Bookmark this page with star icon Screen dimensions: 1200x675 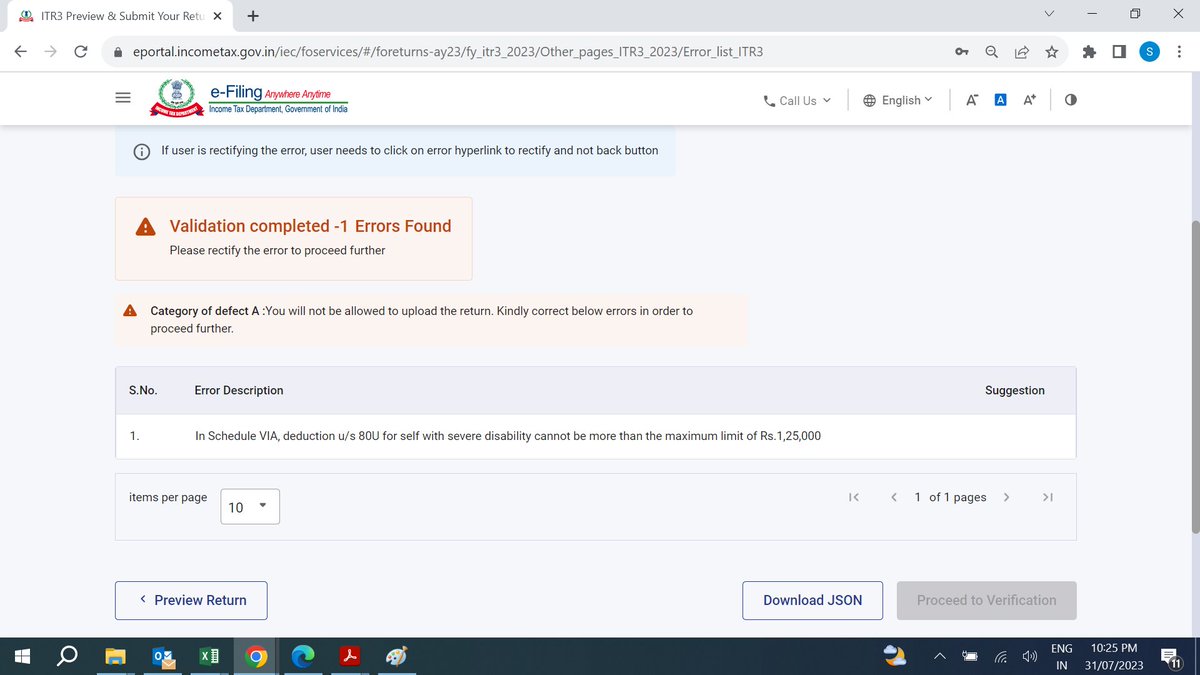[1051, 52]
